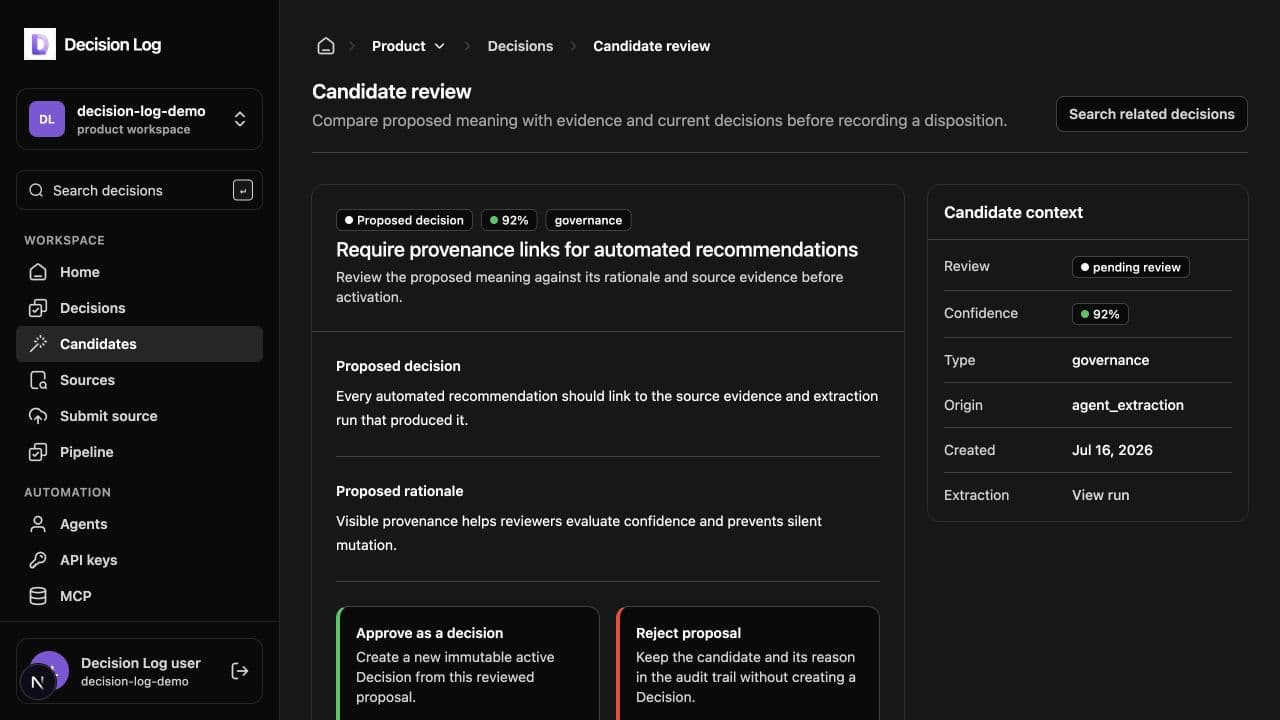This screenshot has width=1280, height=720.
Task: Click the governance tag badge
Action: click(x=588, y=220)
